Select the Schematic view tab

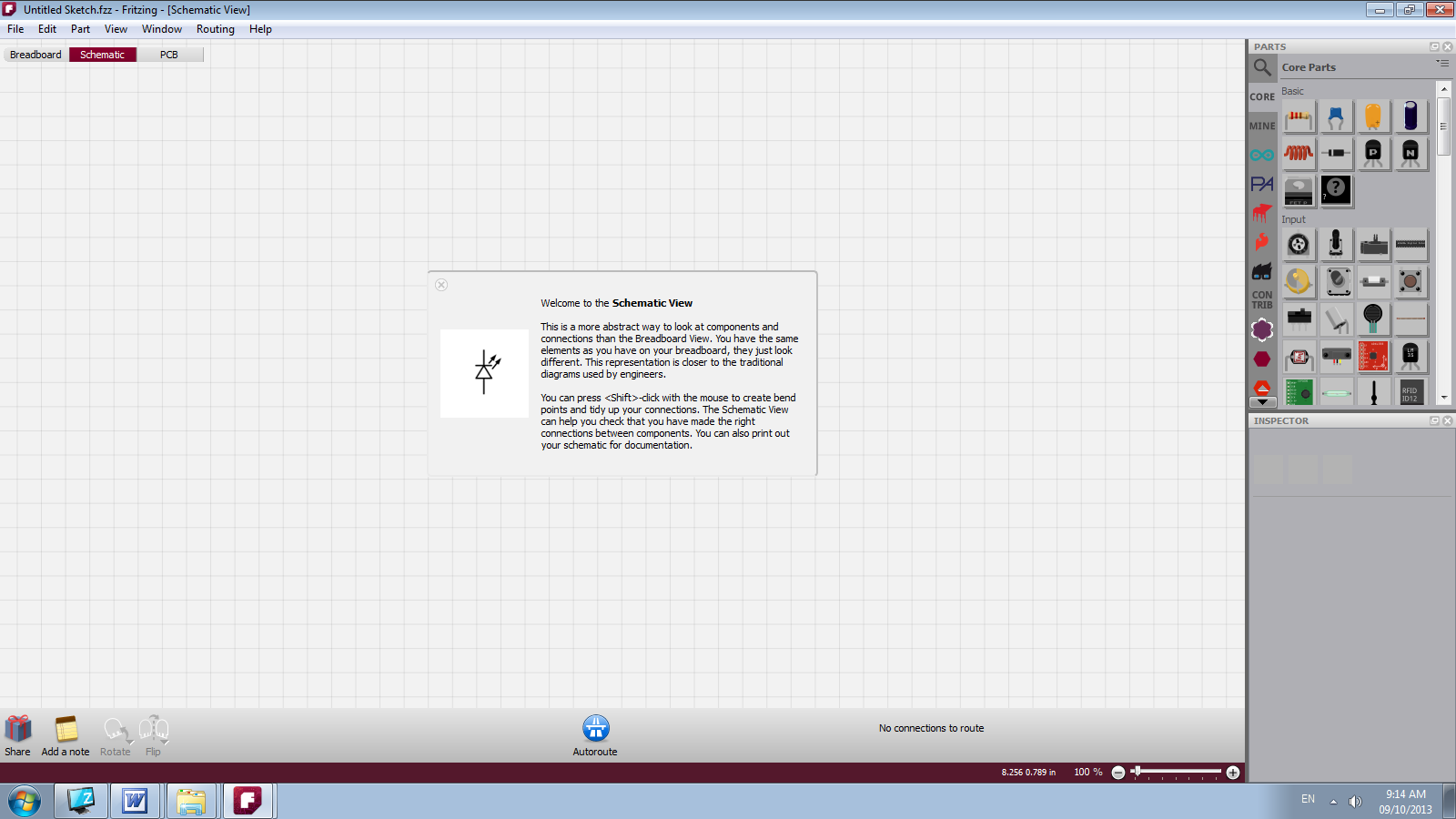pos(103,55)
